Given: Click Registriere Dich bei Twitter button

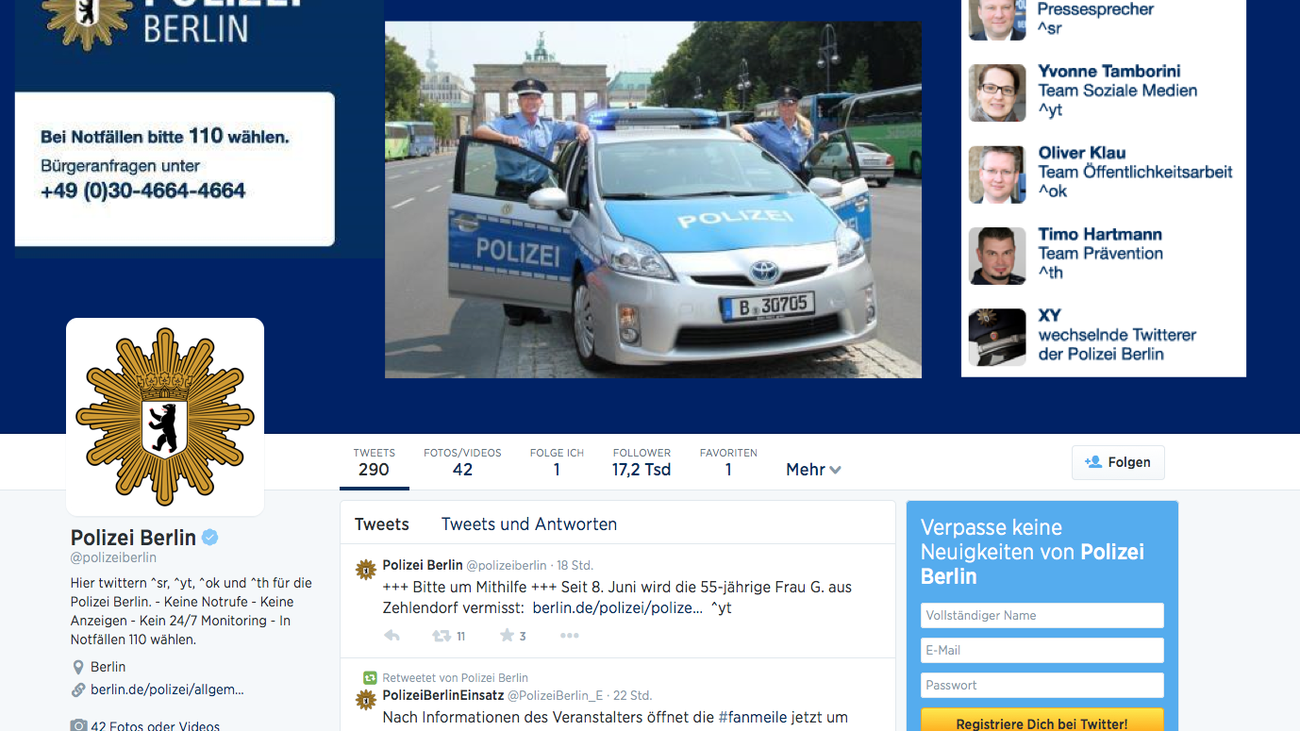Looking at the screenshot, I should [x=1041, y=722].
